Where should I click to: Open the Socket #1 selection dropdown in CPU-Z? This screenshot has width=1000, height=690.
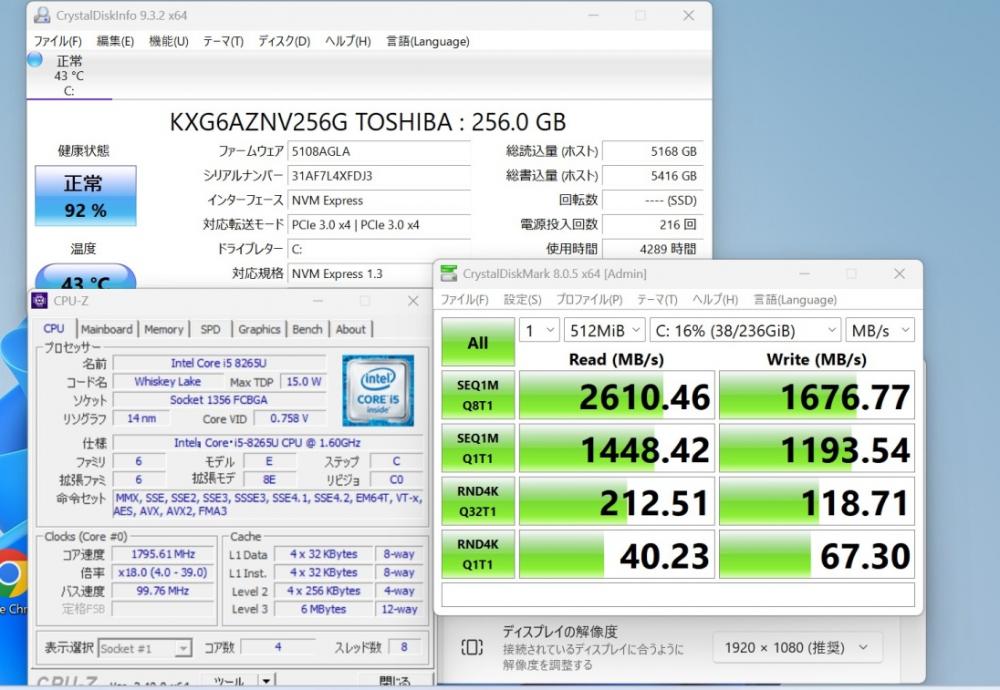tap(145, 649)
